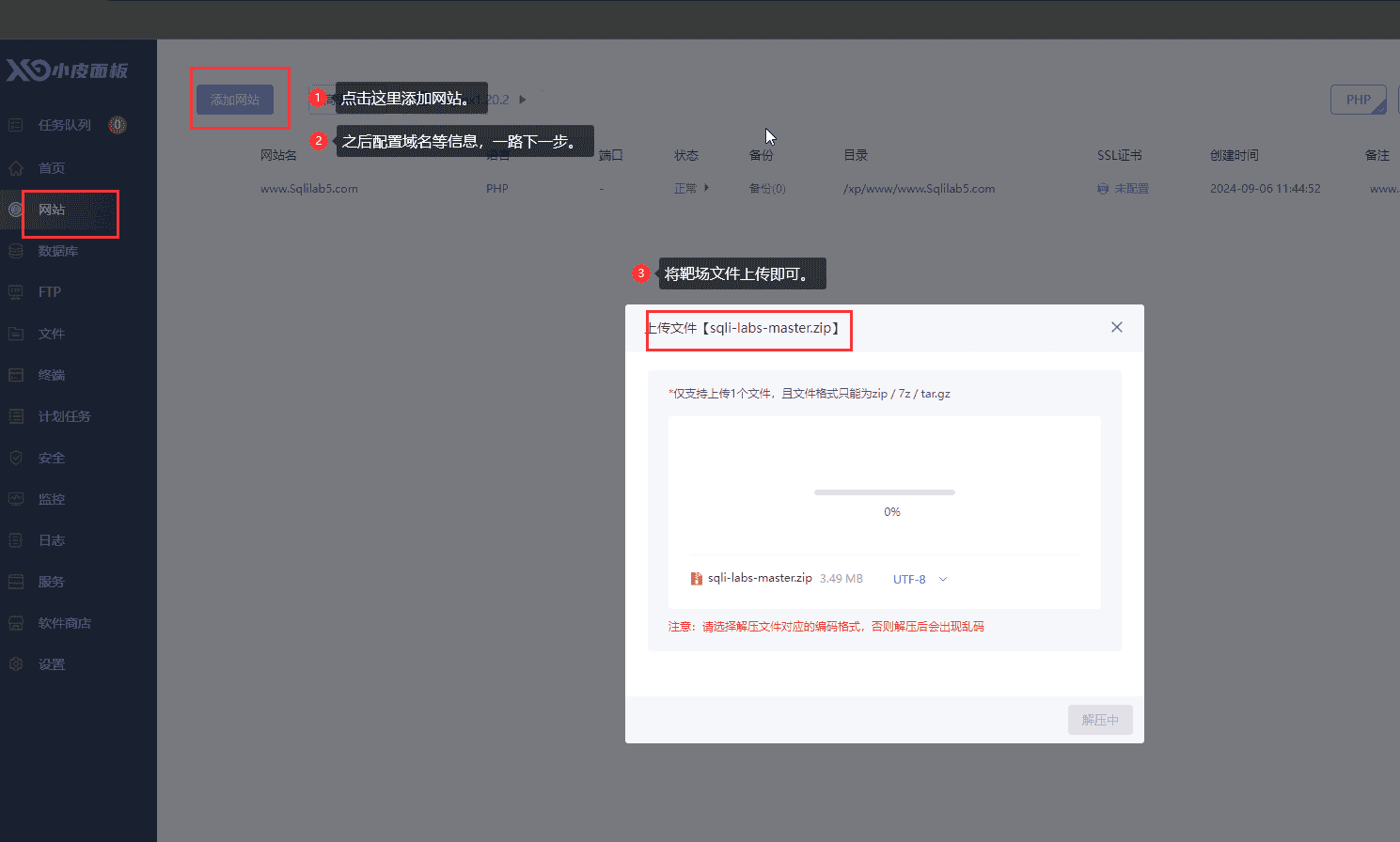This screenshot has width=1400, height=842.
Task: Click the task queue sidebar icon
Action: [x=16, y=125]
